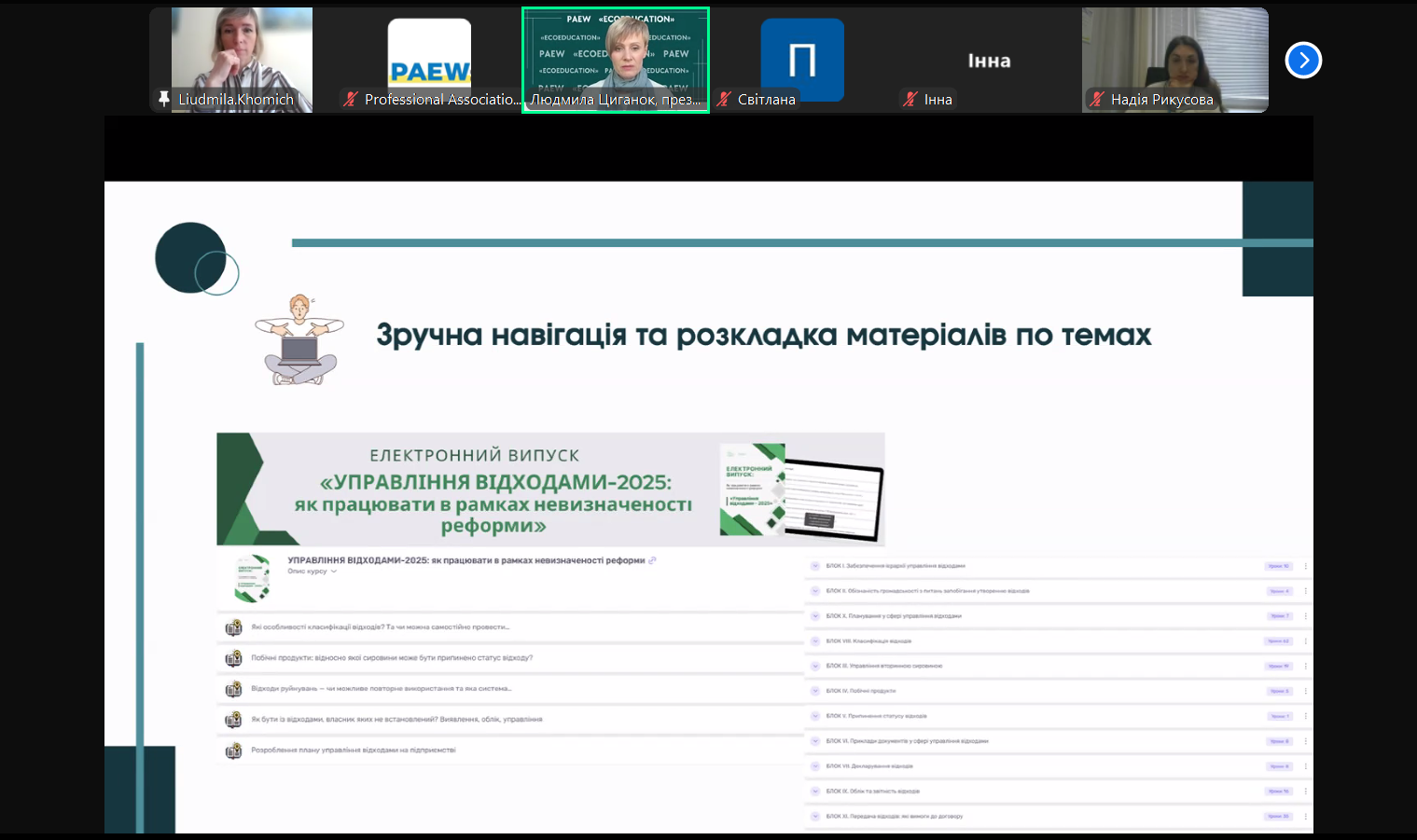The image size is (1417, 840).
Task: Expand БЛОК VIII Класифікація відходів chevron
Action: 814,641
